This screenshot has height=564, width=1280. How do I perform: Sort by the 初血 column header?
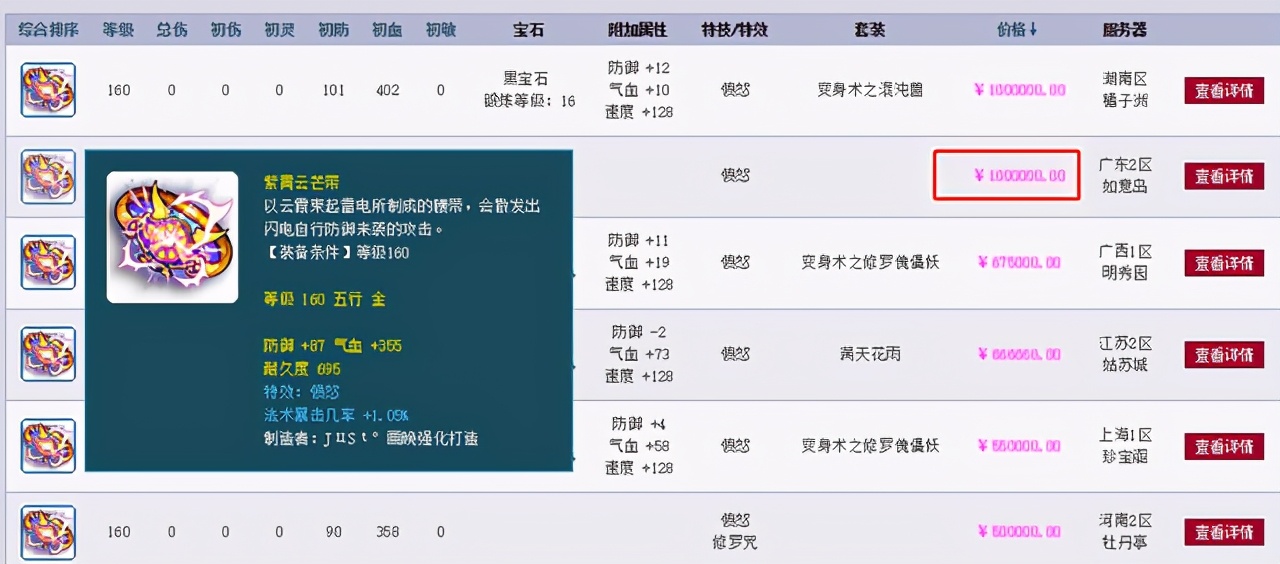coord(387,30)
